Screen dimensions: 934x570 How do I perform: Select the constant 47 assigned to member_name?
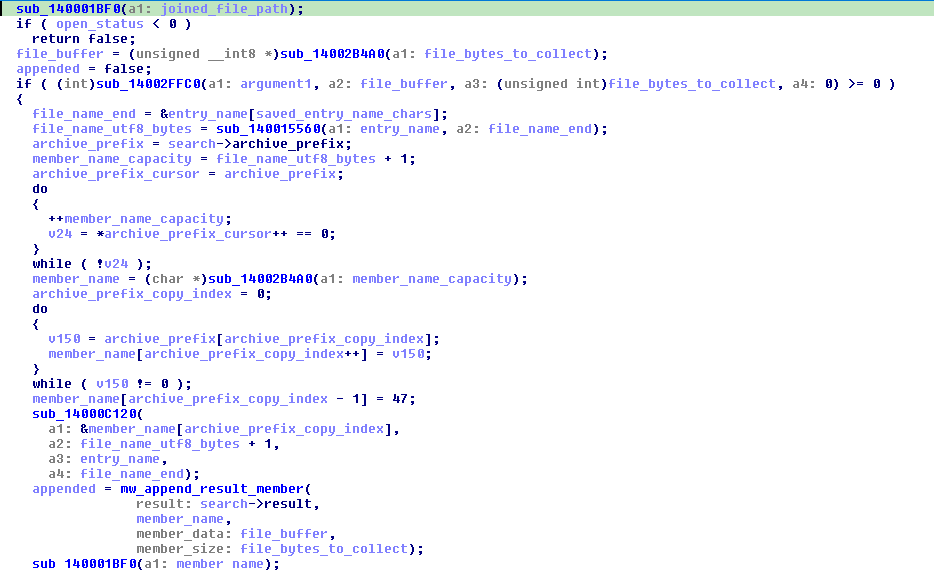[400, 398]
